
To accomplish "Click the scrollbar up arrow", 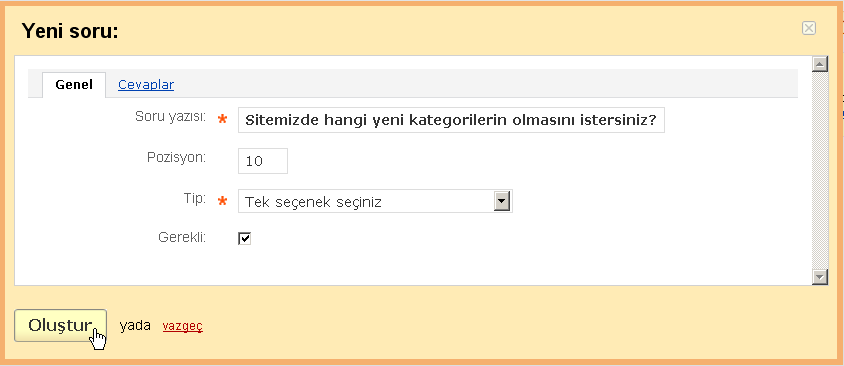I will point(820,64).
